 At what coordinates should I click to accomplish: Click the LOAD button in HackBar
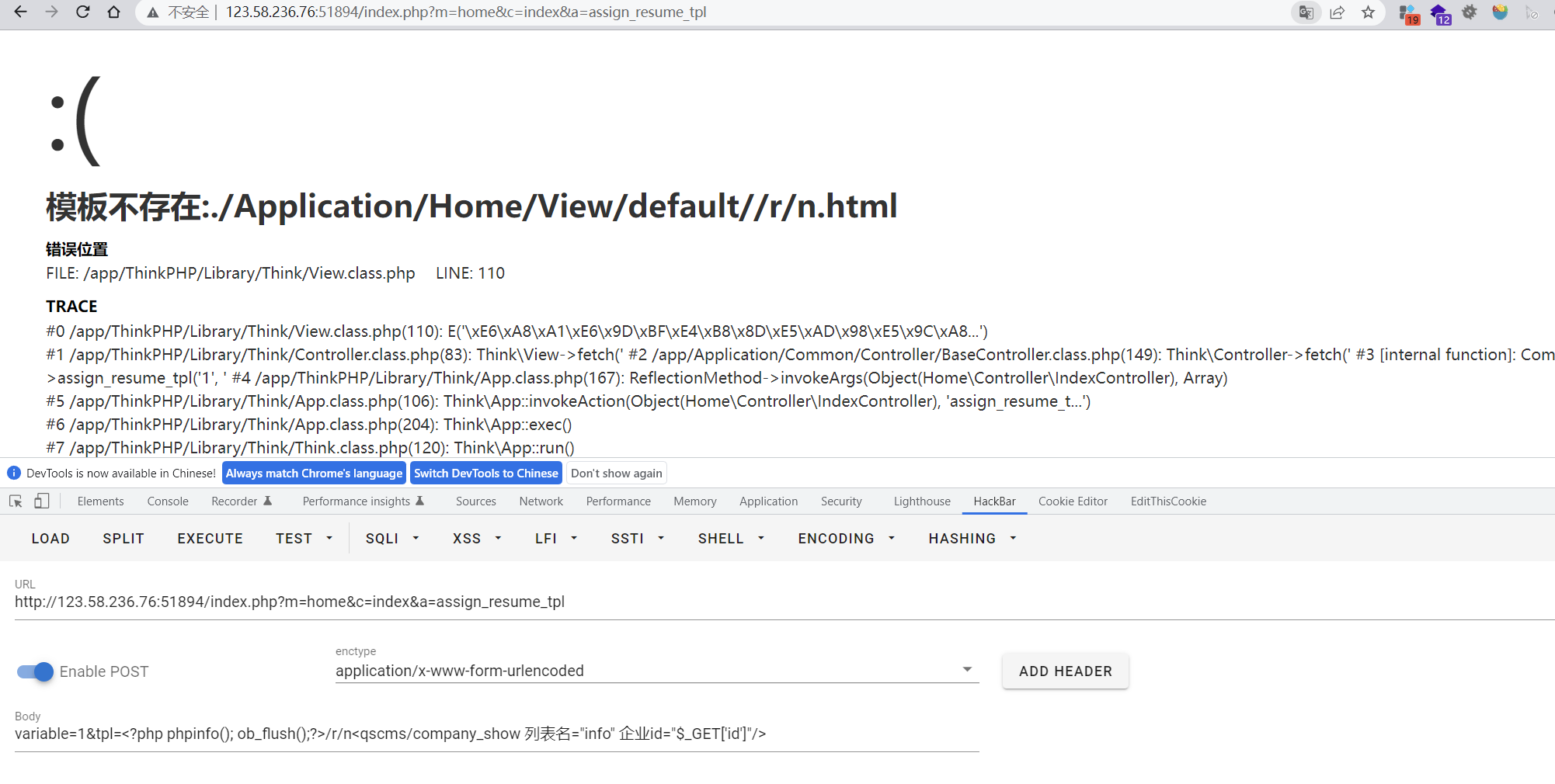click(x=50, y=538)
